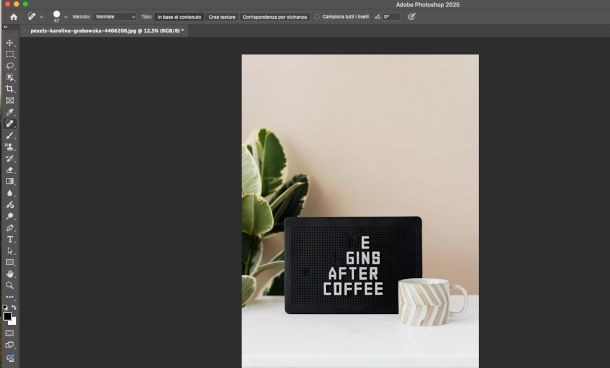Select the Rectangular Marquee tool
Screen dimensions: 610x368
10,54
